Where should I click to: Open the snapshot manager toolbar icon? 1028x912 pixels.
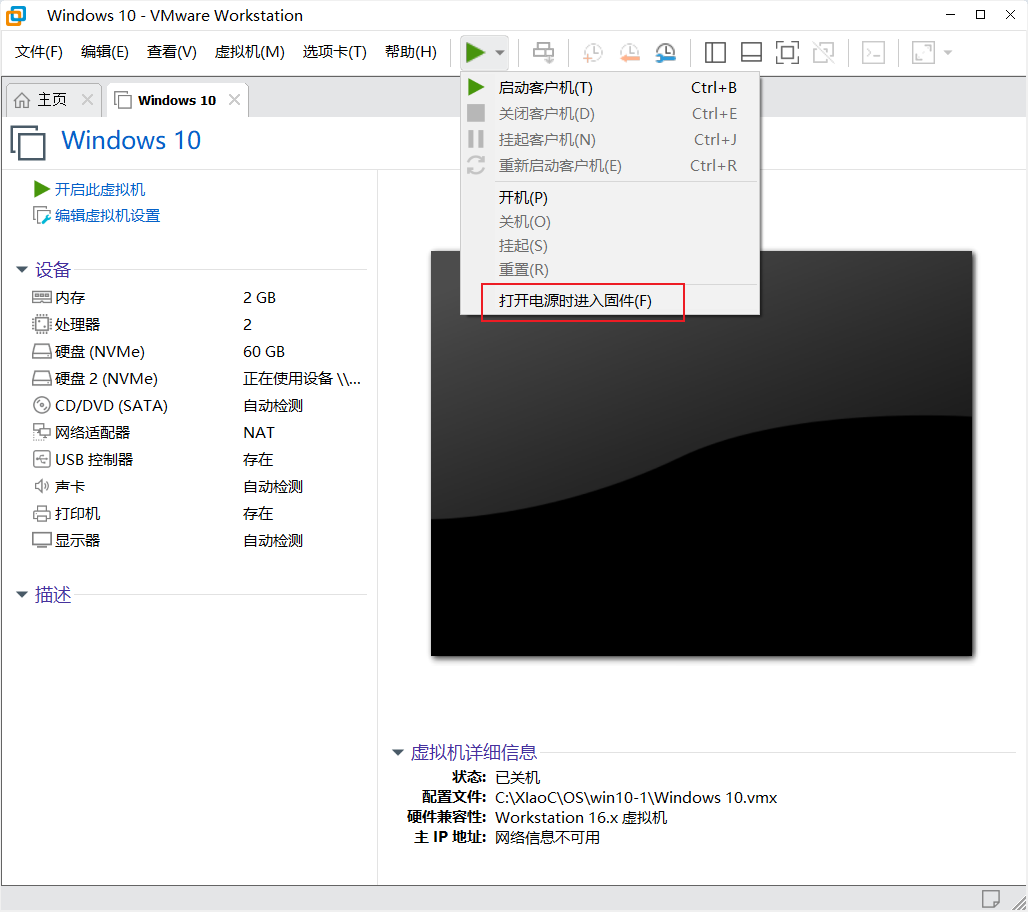[665, 52]
